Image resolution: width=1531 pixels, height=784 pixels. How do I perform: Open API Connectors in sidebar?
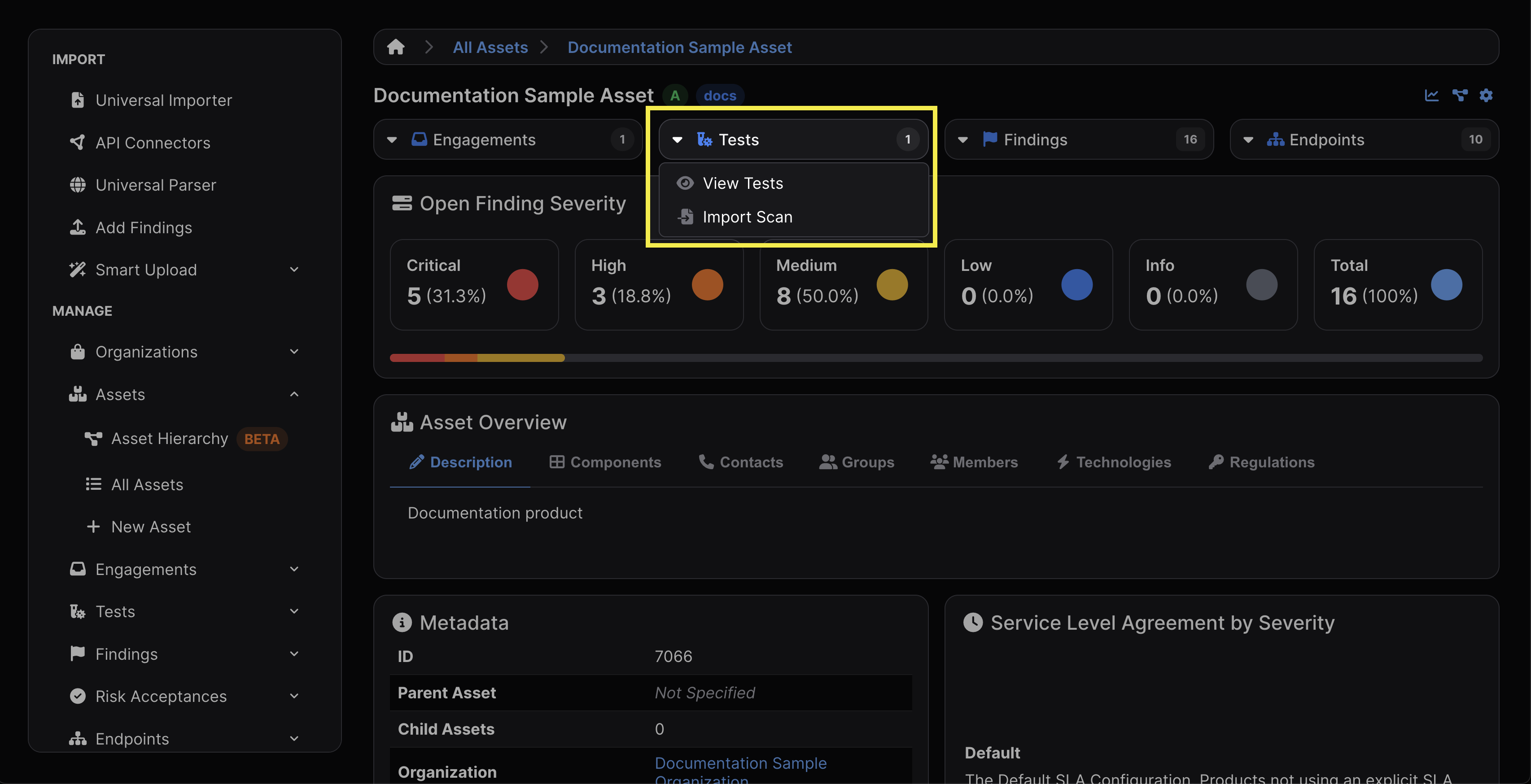153,143
